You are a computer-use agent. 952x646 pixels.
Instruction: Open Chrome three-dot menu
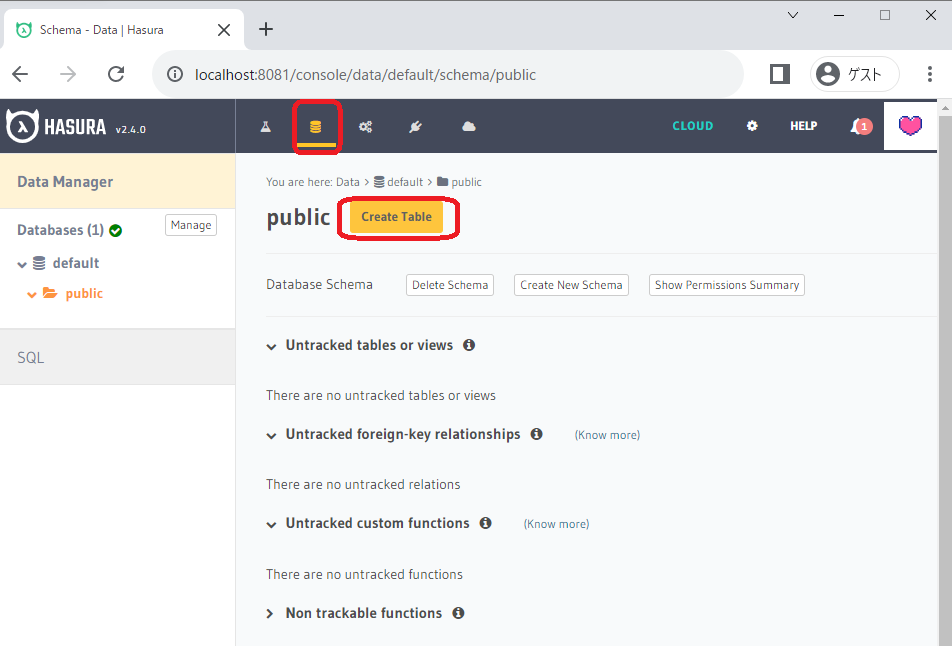point(930,74)
